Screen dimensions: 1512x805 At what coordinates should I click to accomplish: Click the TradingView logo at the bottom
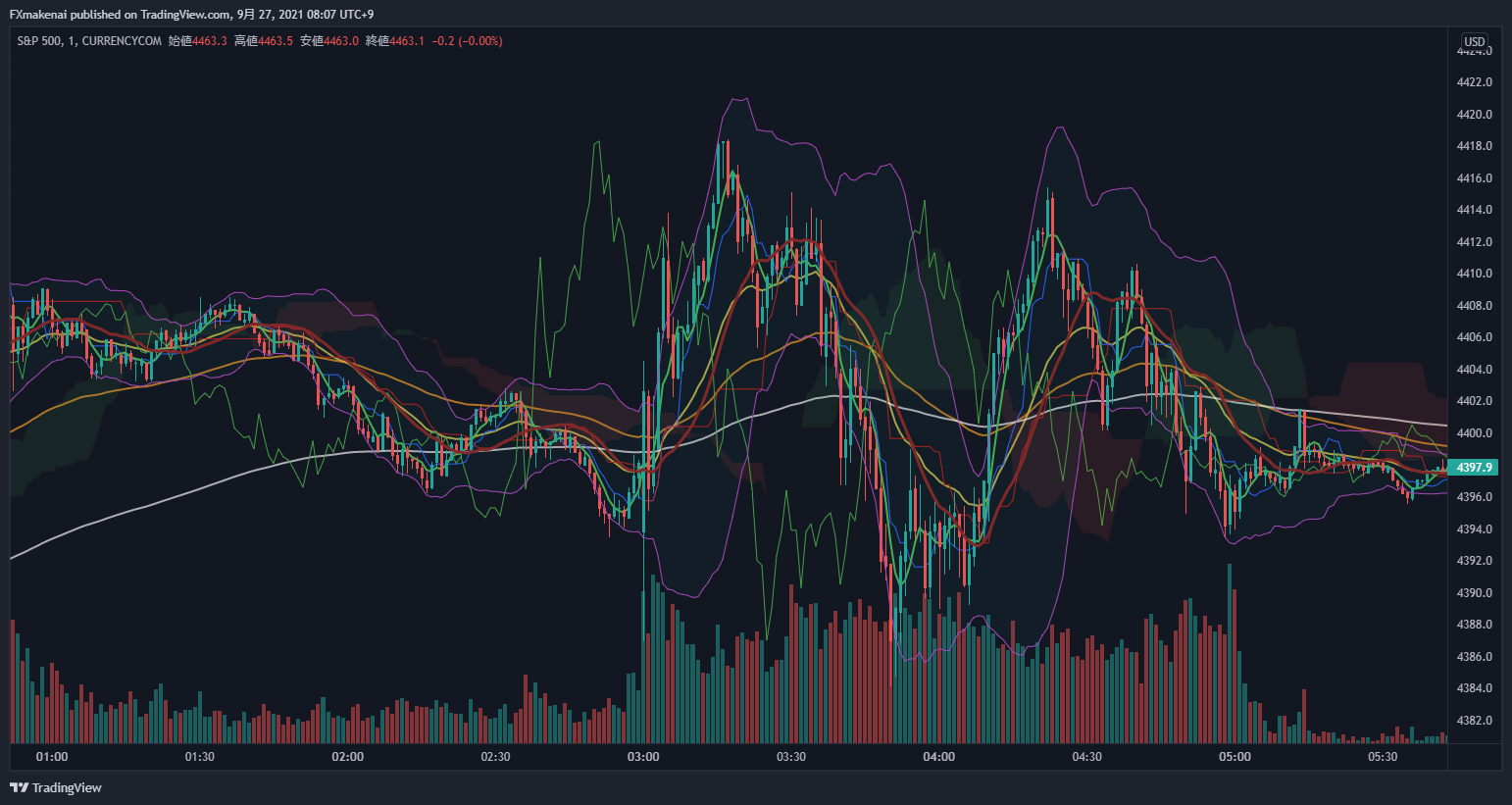pos(56,787)
